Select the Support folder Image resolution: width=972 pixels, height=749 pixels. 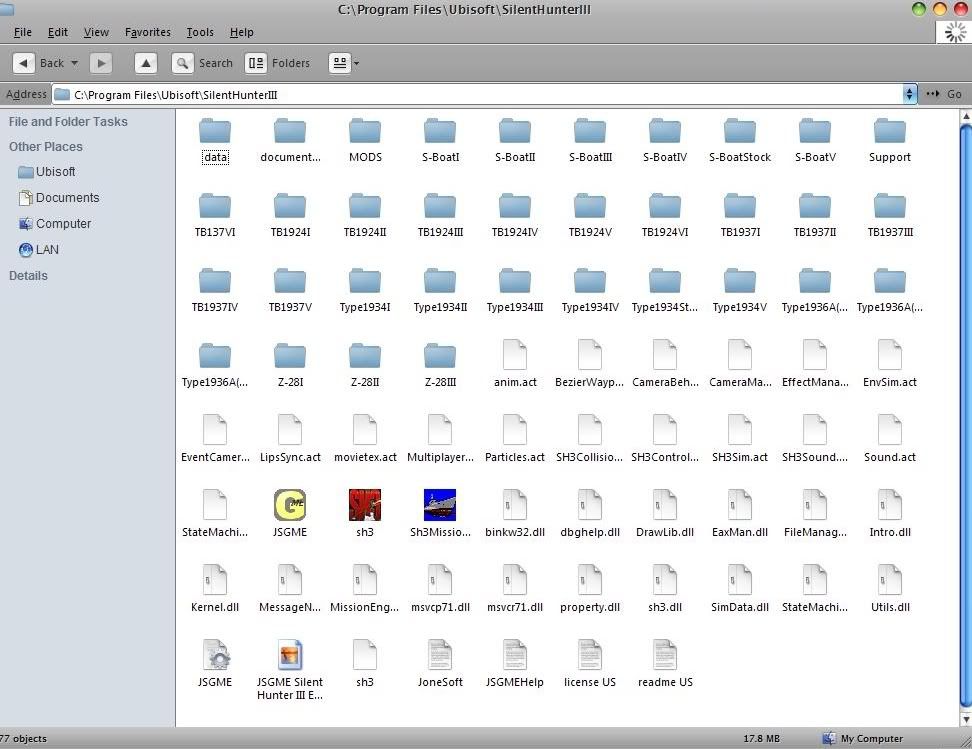tap(890, 141)
